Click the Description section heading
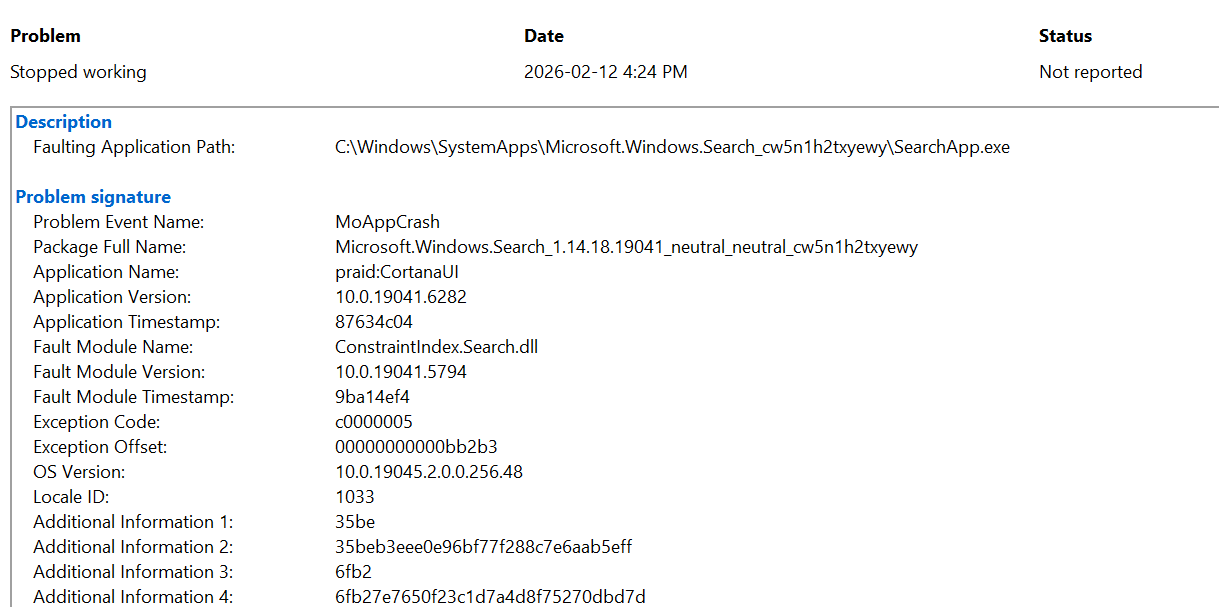The image size is (1219, 607). [64, 122]
